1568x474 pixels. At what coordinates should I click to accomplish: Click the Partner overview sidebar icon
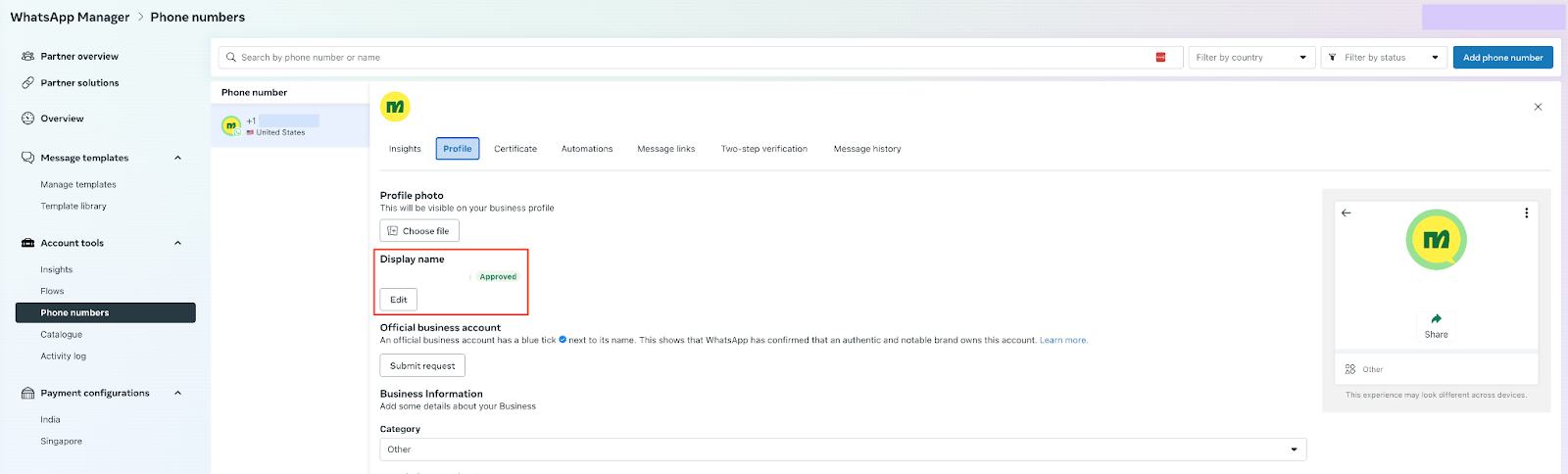(x=27, y=57)
